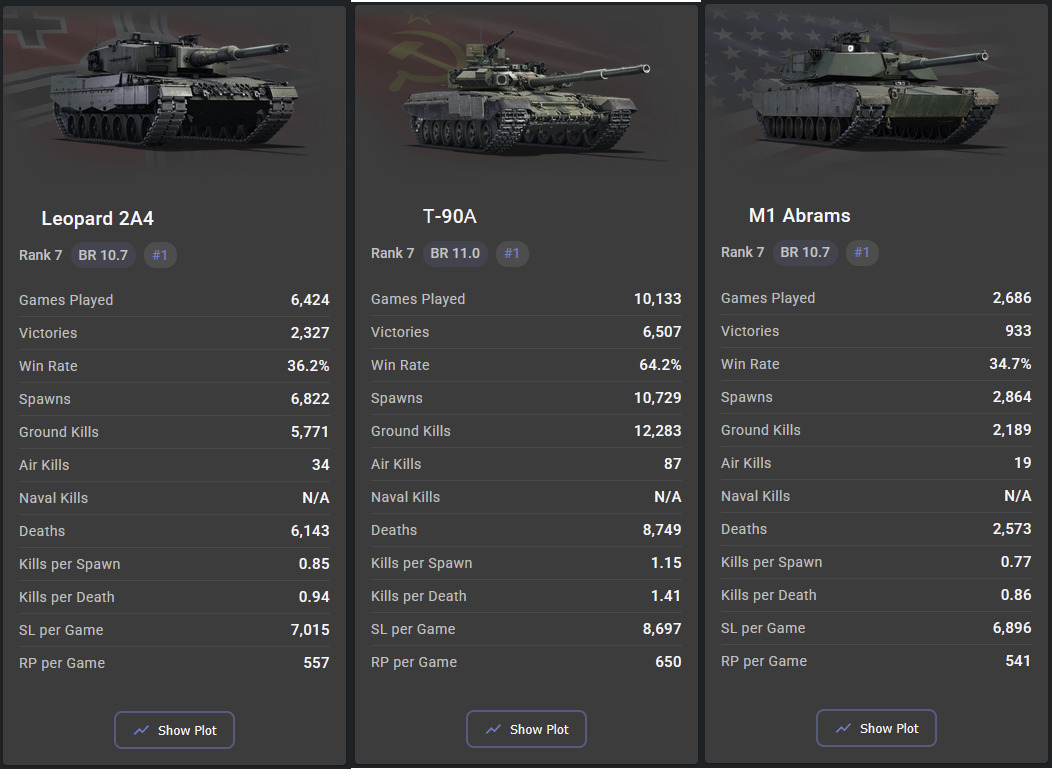Click the BR 10.7 badge on Leopard 2A4

click(x=103, y=255)
